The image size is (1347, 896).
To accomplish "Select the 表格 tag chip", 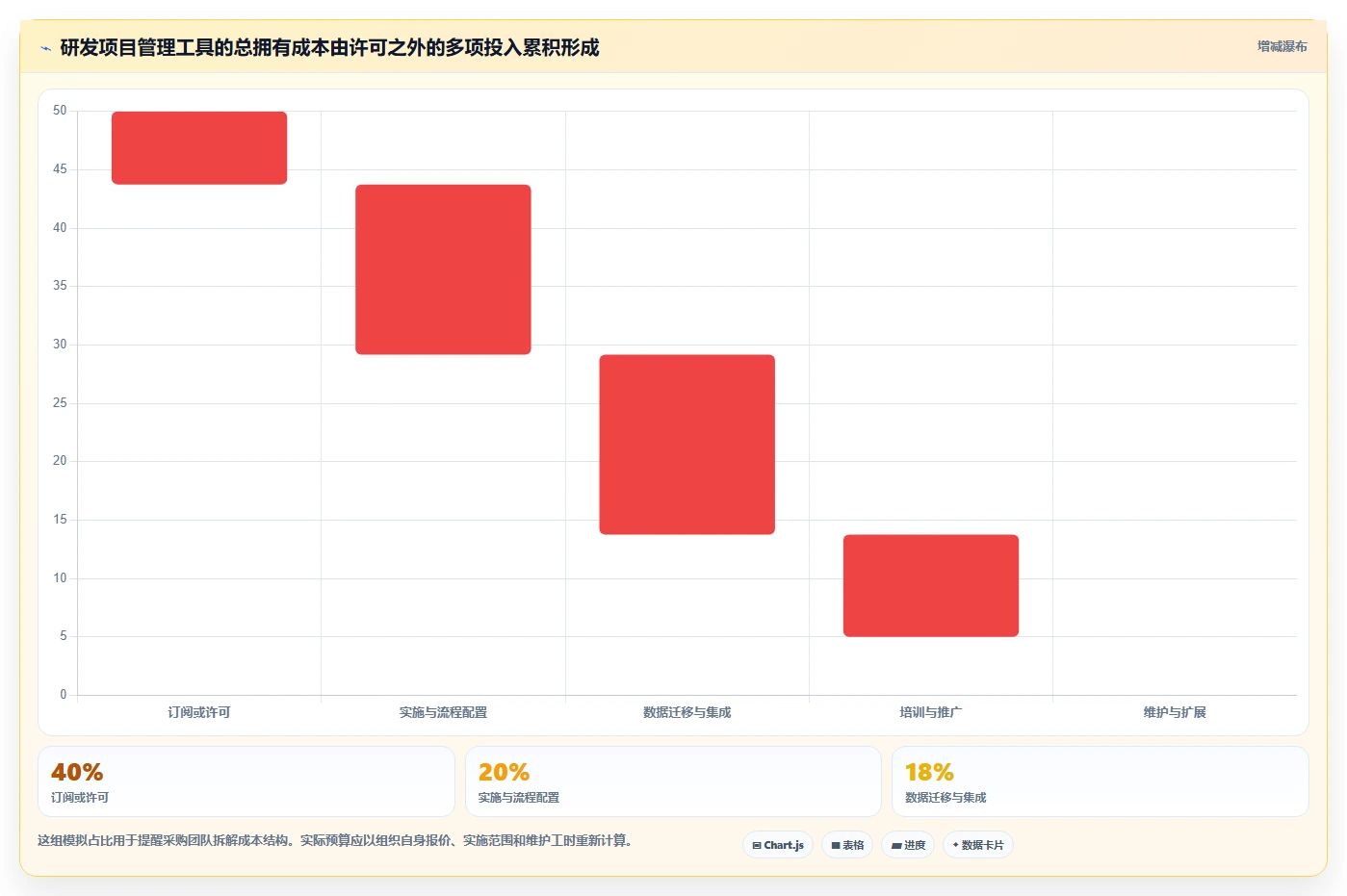I will (x=847, y=845).
